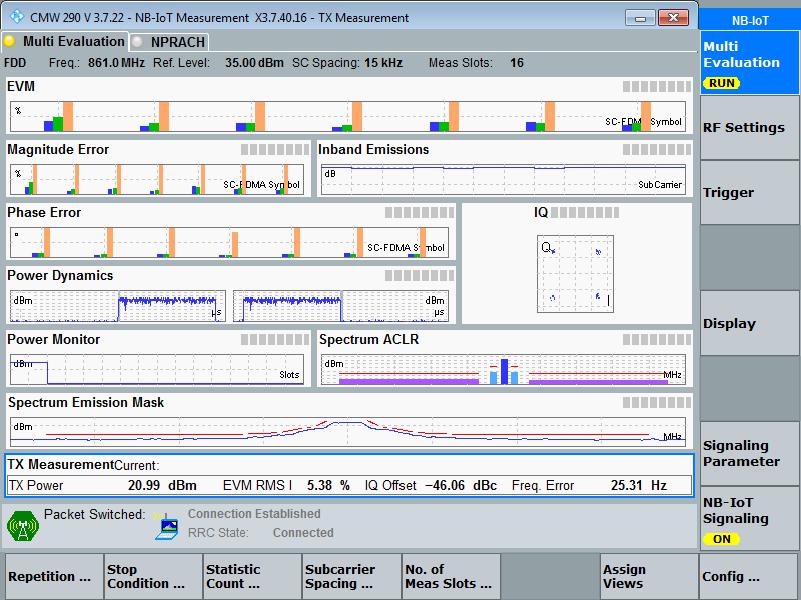Toggle the Multi Evaluation RUN softkey

tap(750, 63)
